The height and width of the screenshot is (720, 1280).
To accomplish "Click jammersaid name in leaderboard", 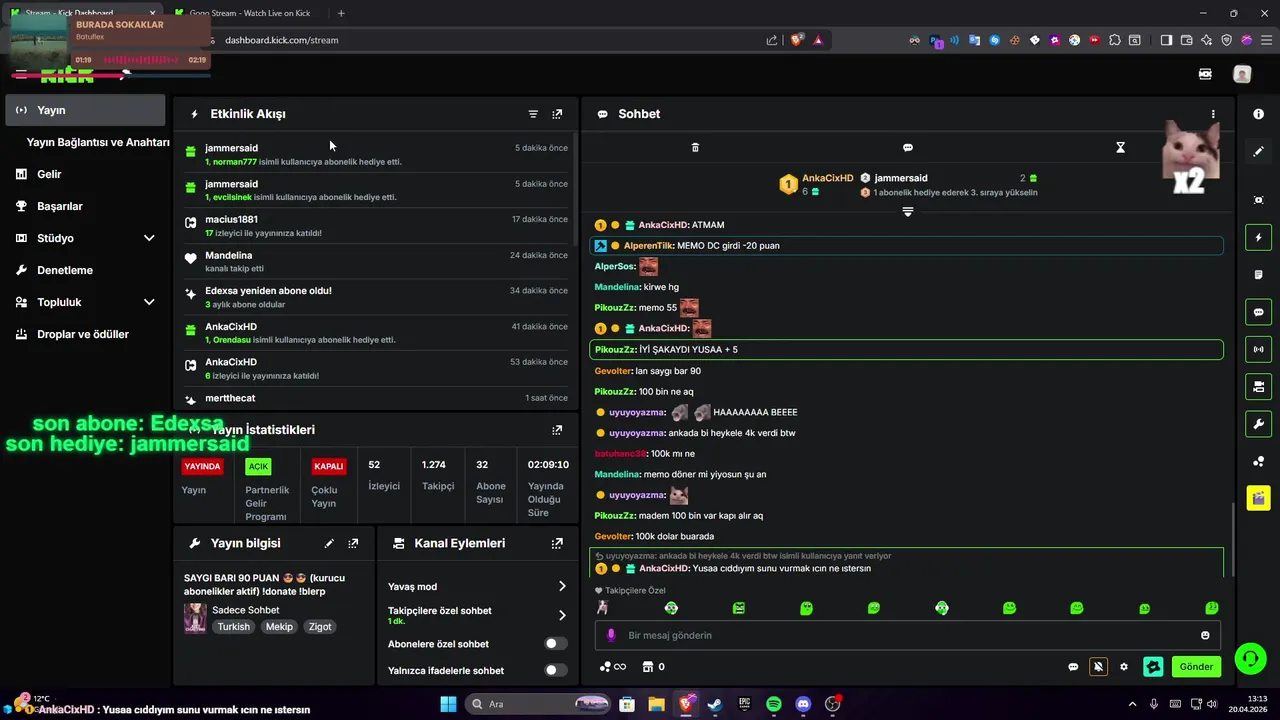I will 901,178.
